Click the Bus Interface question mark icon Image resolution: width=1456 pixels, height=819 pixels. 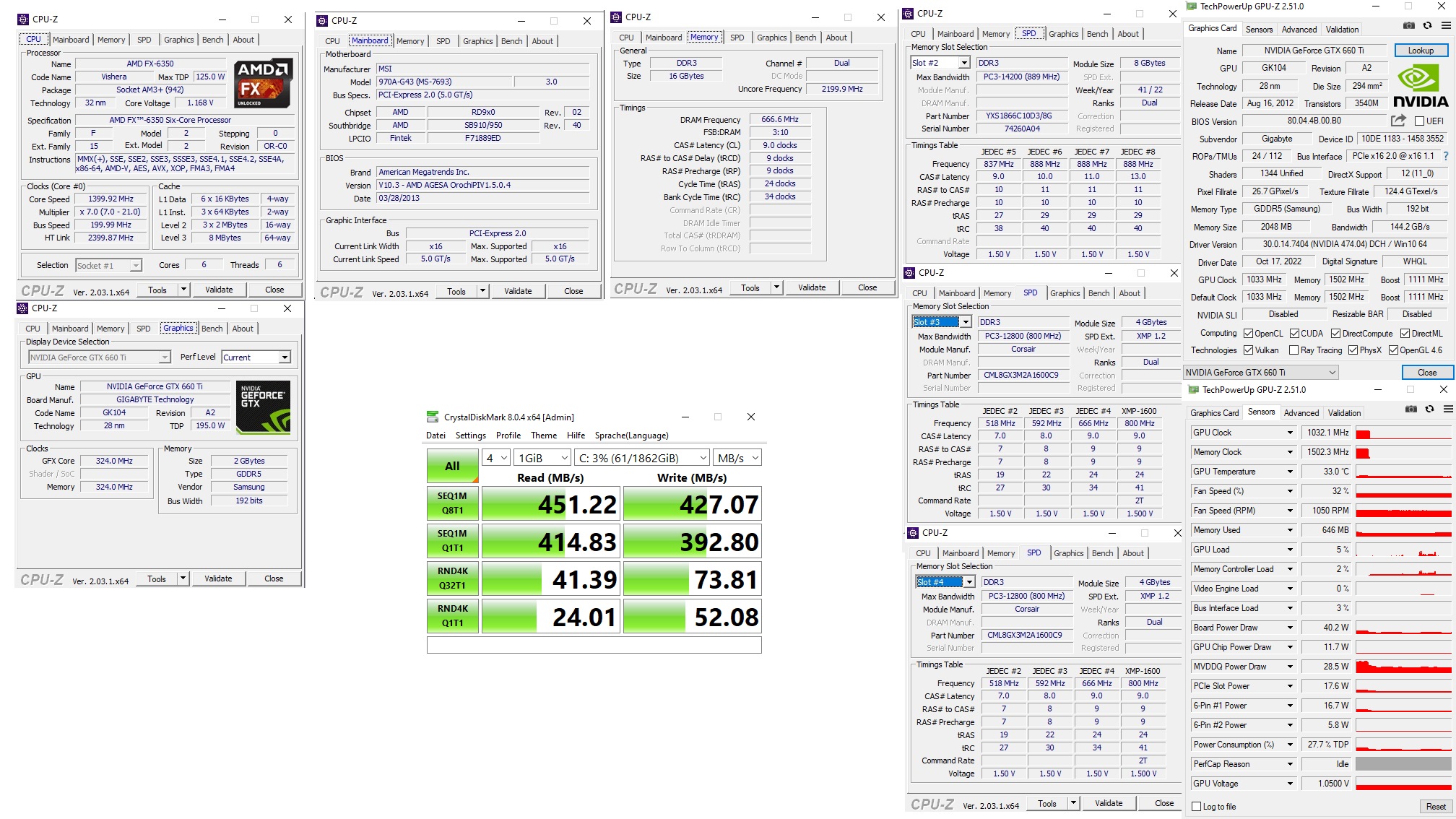[x=1446, y=156]
